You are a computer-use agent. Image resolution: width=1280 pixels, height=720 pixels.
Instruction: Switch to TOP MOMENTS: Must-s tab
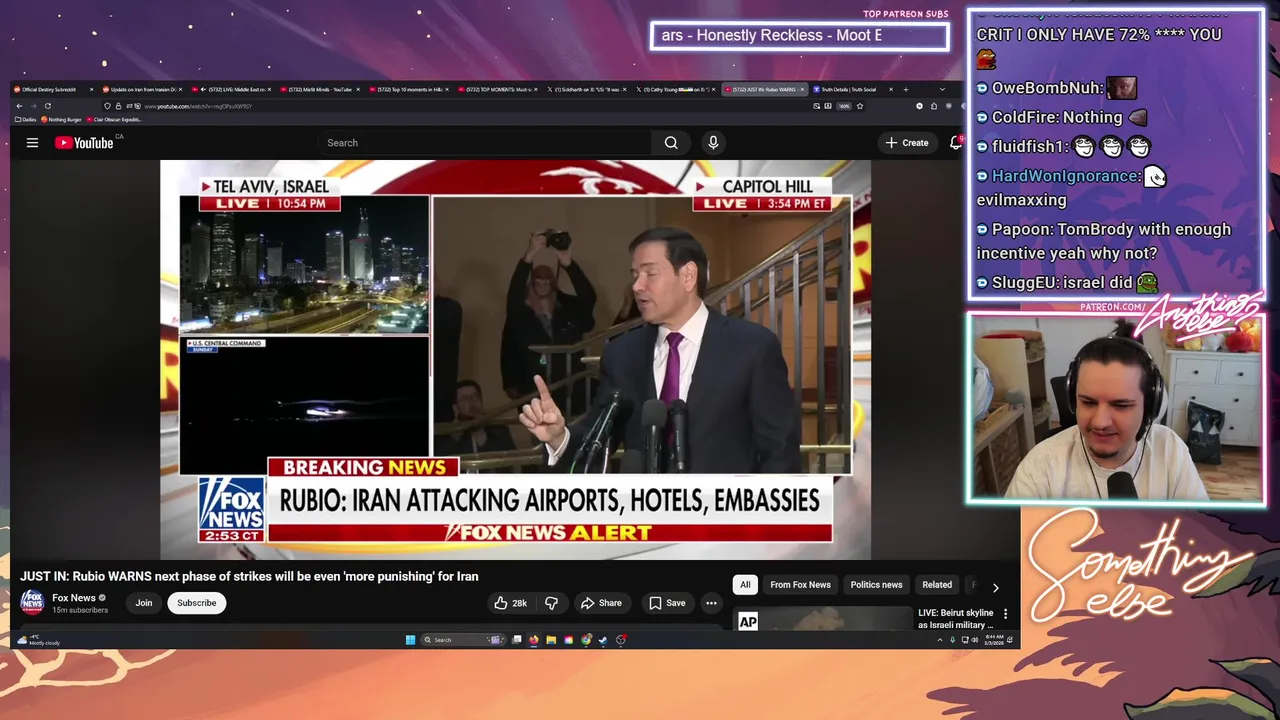500,89
